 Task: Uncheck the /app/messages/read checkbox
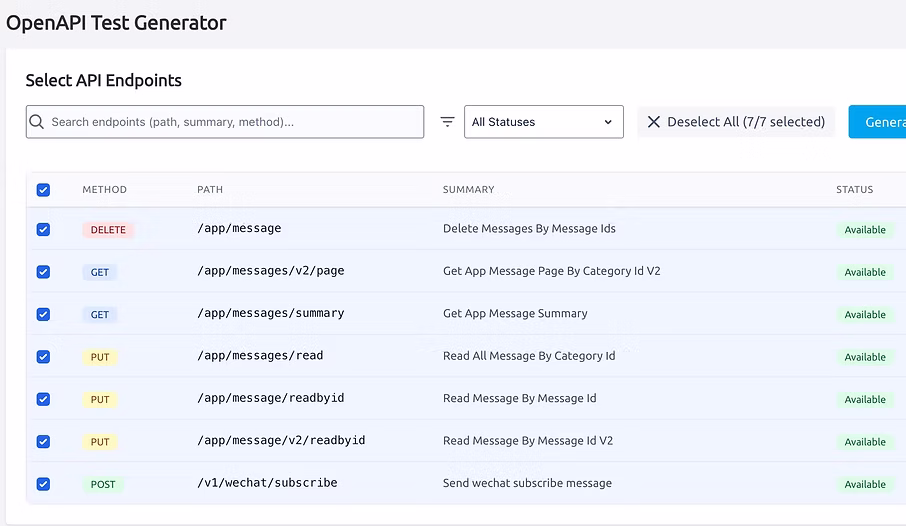click(43, 357)
